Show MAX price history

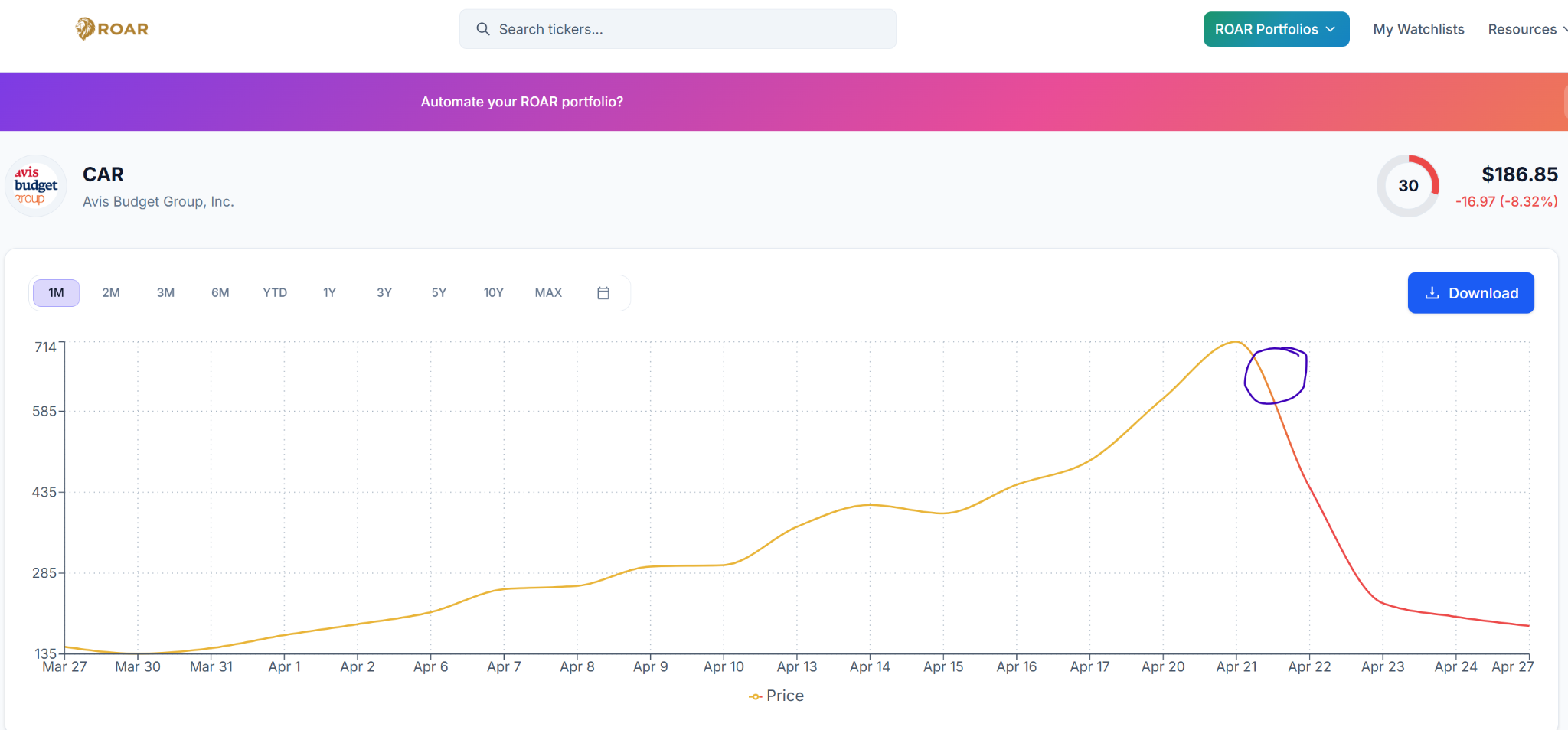click(548, 293)
